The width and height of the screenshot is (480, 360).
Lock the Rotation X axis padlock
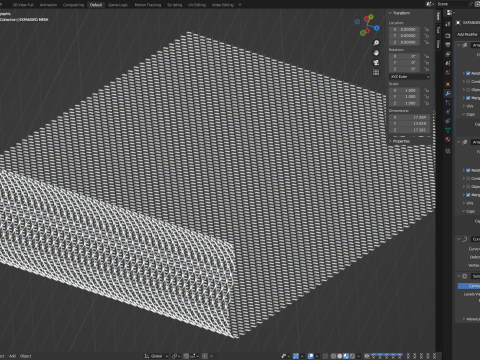click(426, 56)
